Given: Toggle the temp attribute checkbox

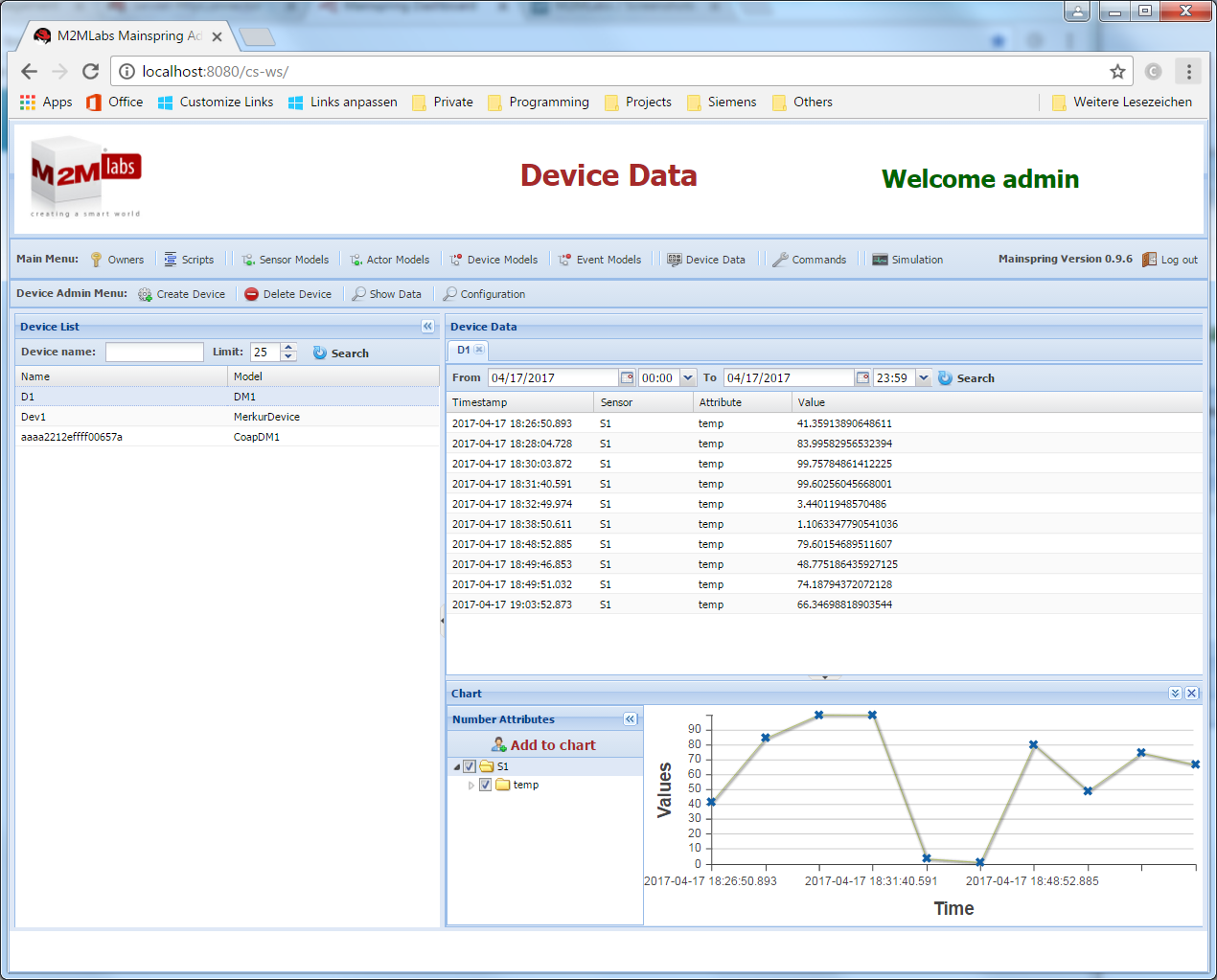Looking at the screenshot, I should click(x=485, y=785).
